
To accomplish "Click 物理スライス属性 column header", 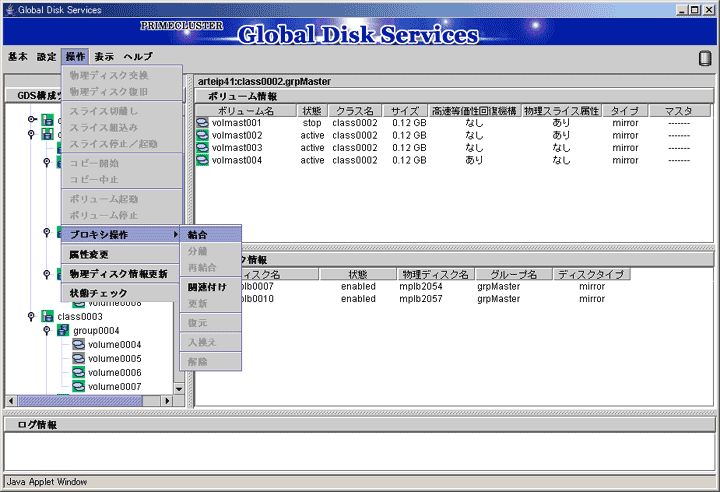I will (562, 111).
